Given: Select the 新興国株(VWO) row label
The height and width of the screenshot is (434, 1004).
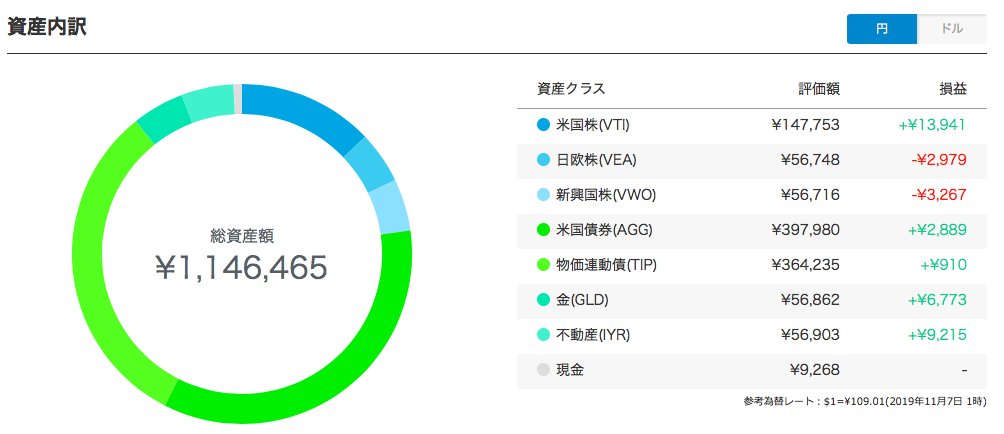Looking at the screenshot, I should pyautogui.click(x=606, y=195).
